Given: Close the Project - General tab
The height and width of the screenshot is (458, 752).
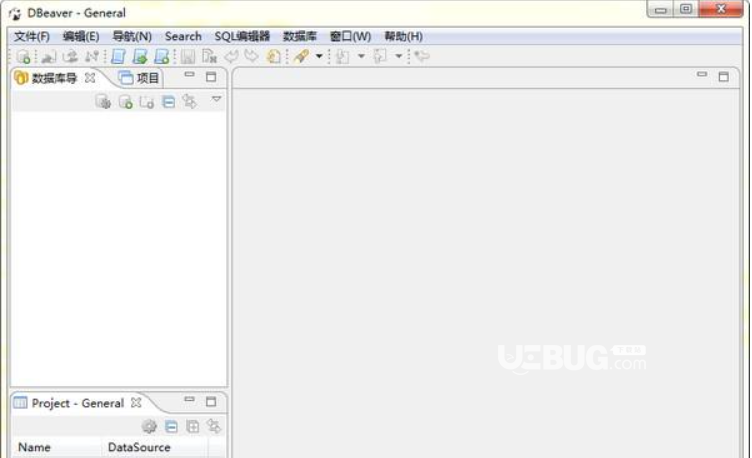Looking at the screenshot, I should coord(136,402).
